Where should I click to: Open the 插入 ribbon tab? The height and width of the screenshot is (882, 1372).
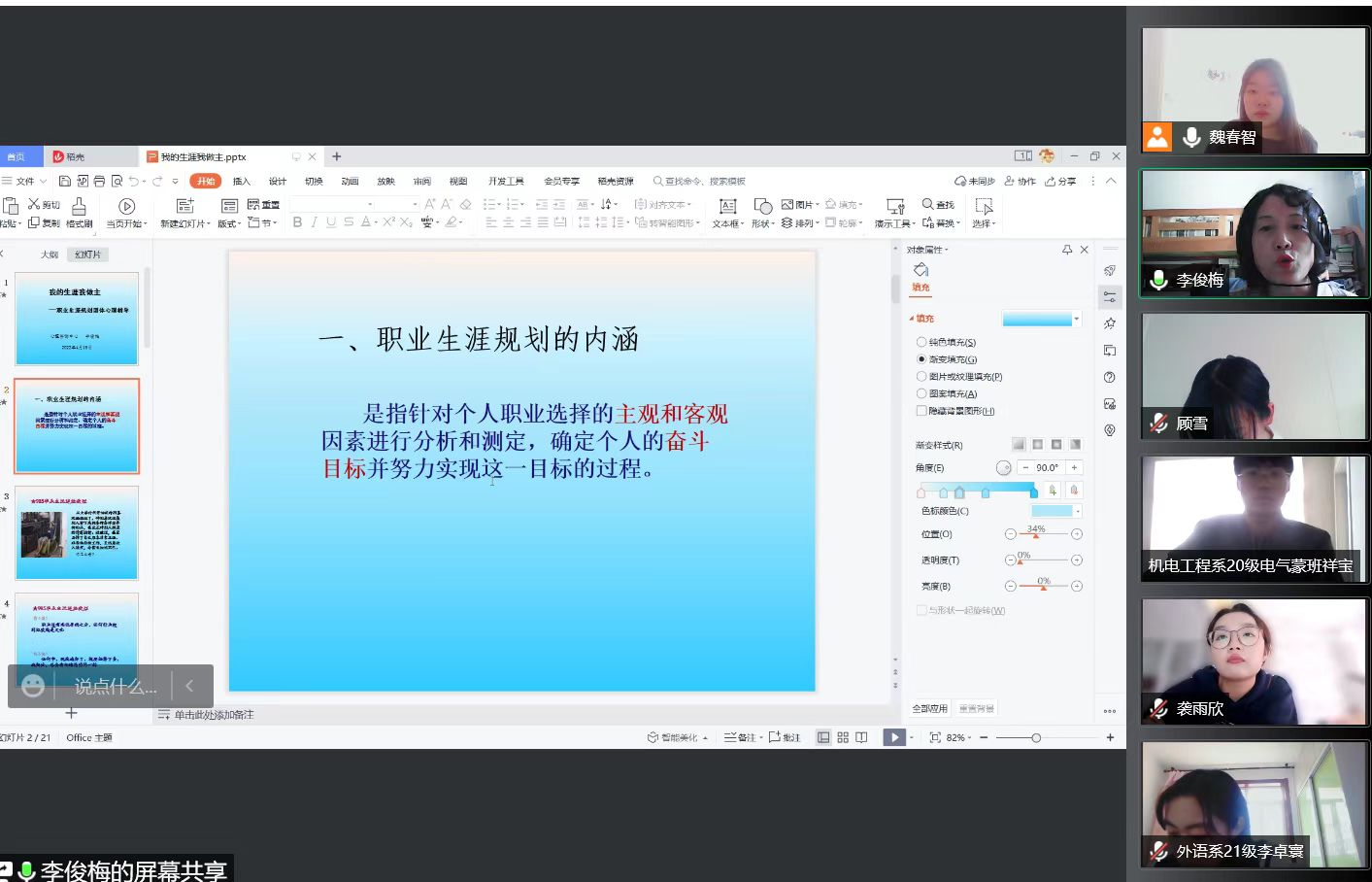[242, 181]
